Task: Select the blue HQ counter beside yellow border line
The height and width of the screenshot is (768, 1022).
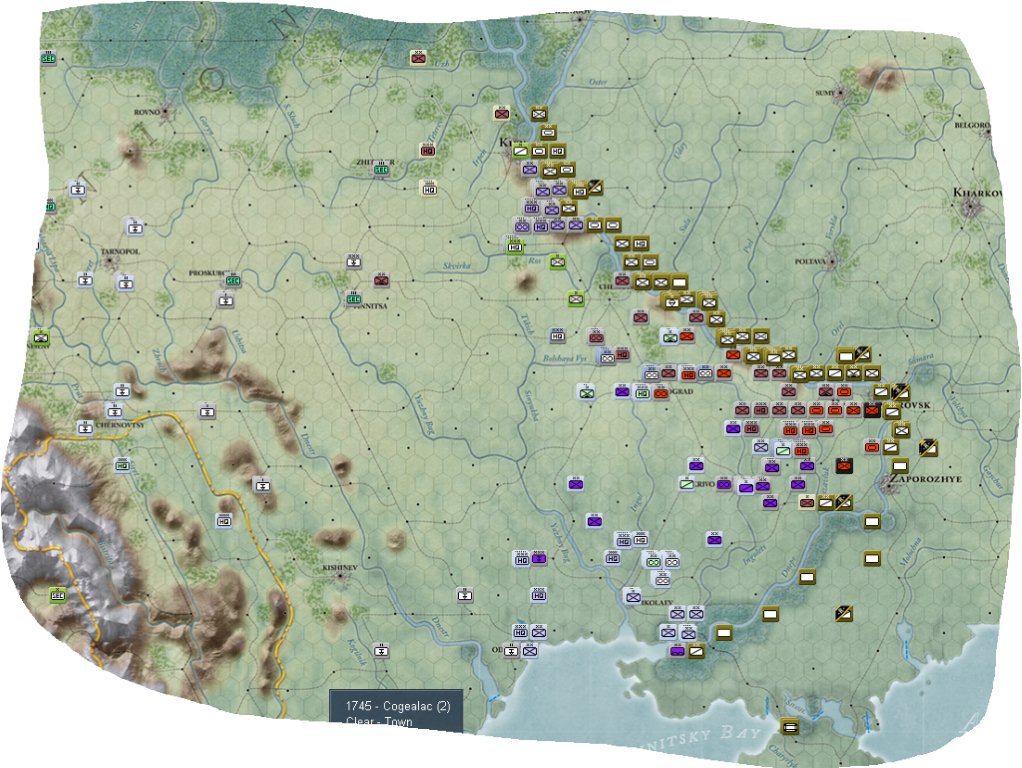Action: 224,520
